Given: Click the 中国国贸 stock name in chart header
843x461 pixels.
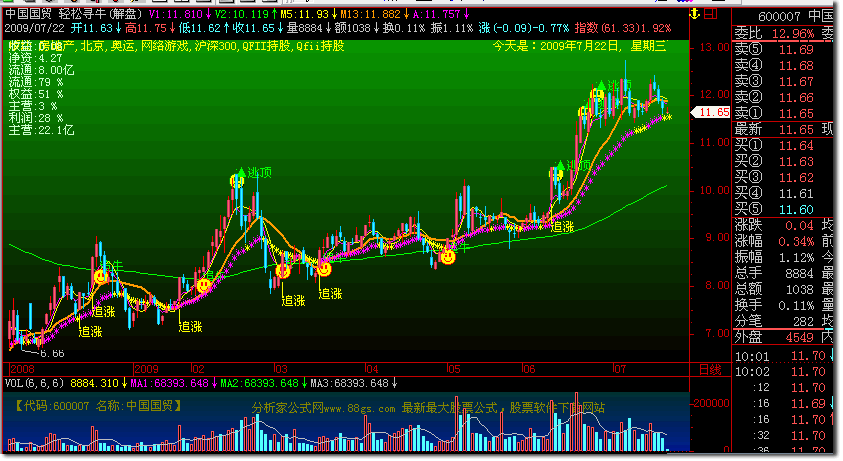Looking at the screenshot, I should (x=28, y=14).
